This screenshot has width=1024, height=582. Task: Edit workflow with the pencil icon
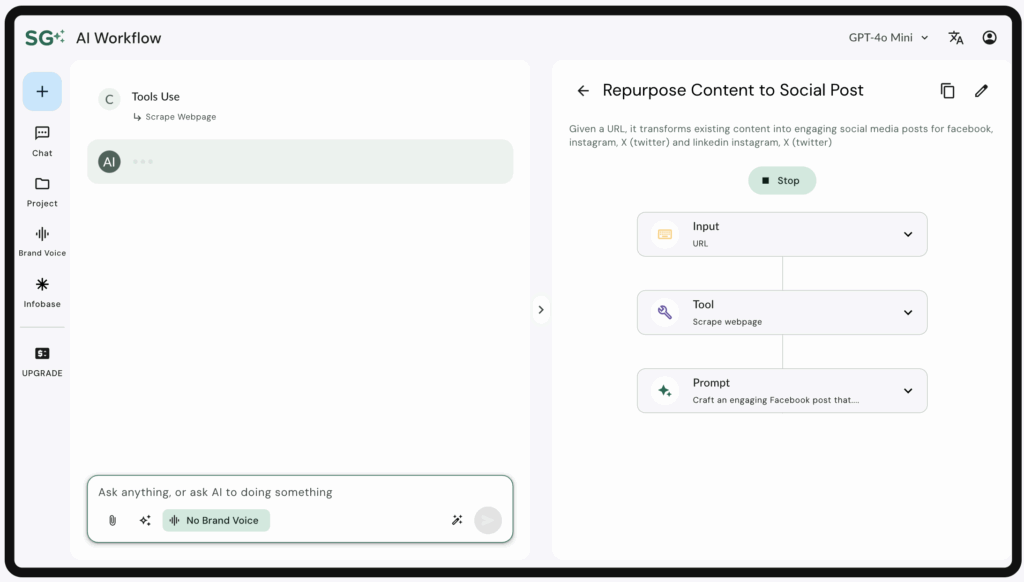pos(981,91)
